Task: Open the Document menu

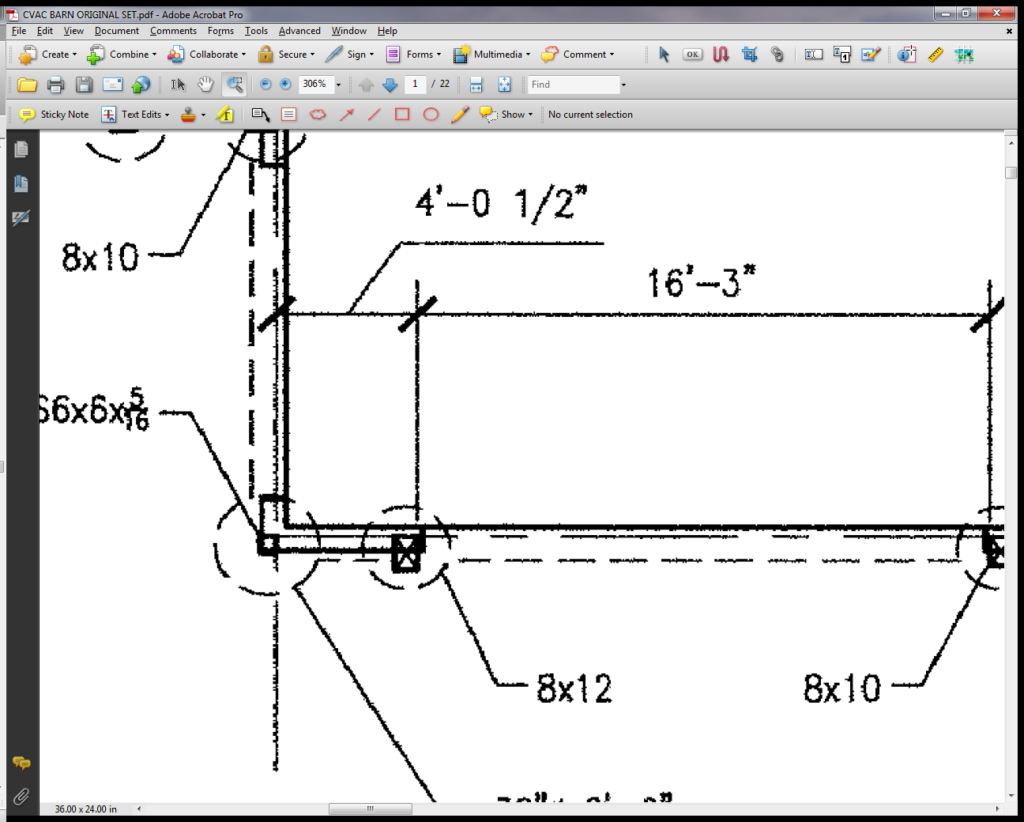Action: 116,31
